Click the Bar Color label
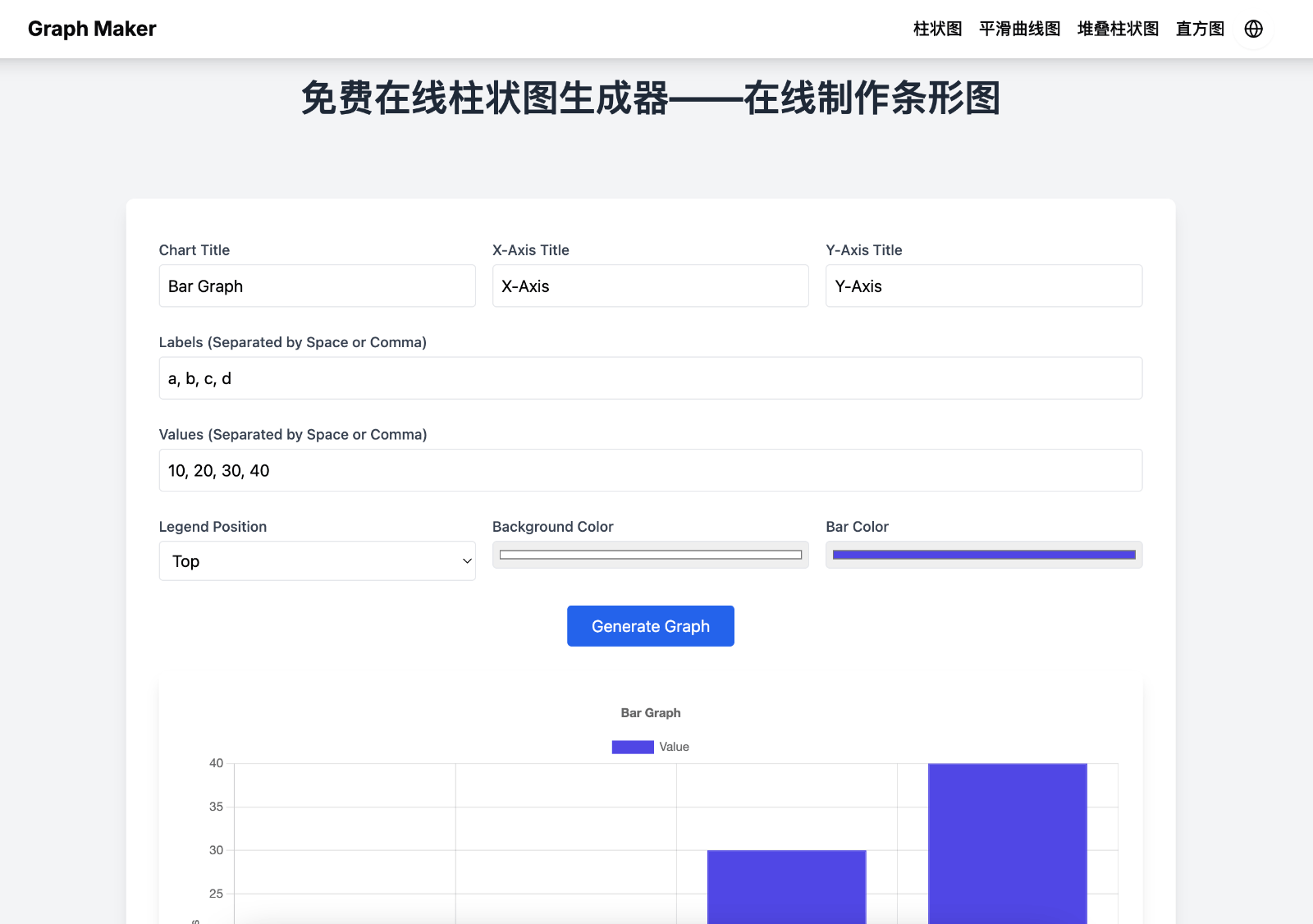The height and width of the screenshot is (924, 1313). point(857,527)
